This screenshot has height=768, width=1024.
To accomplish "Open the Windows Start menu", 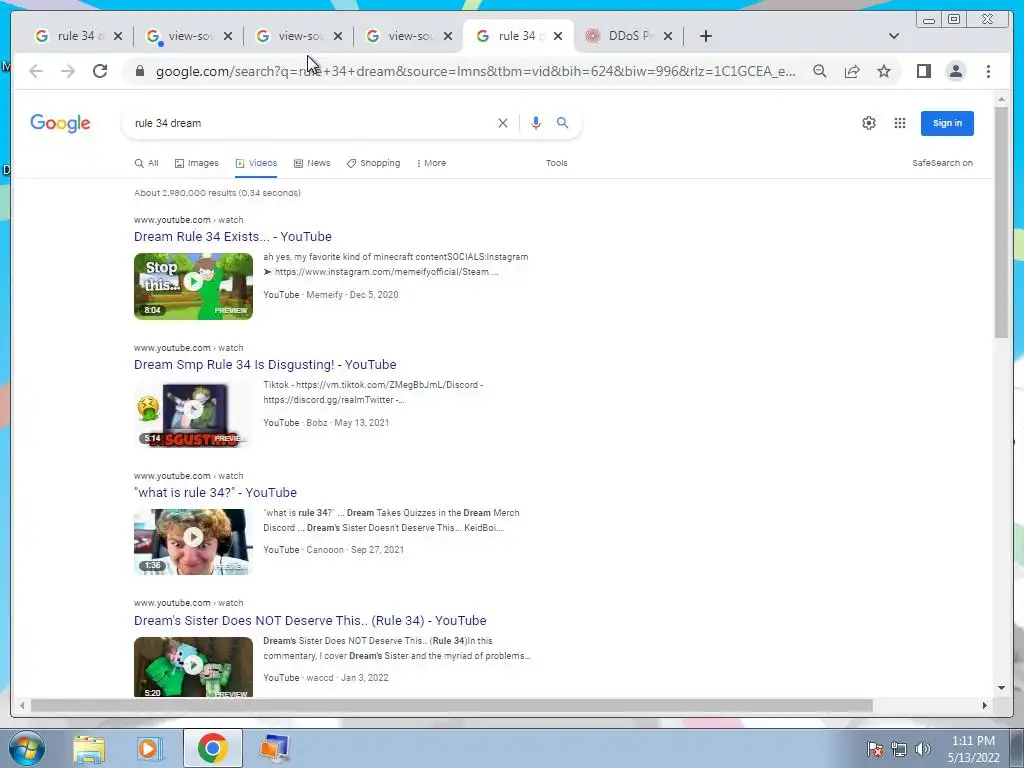I will pyautogui.click(x=26, y=748).
